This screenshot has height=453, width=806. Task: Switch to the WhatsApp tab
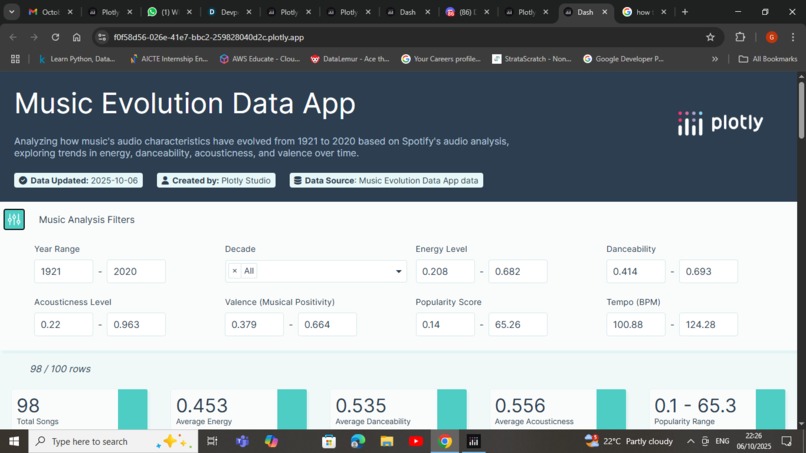click(170, 12)
